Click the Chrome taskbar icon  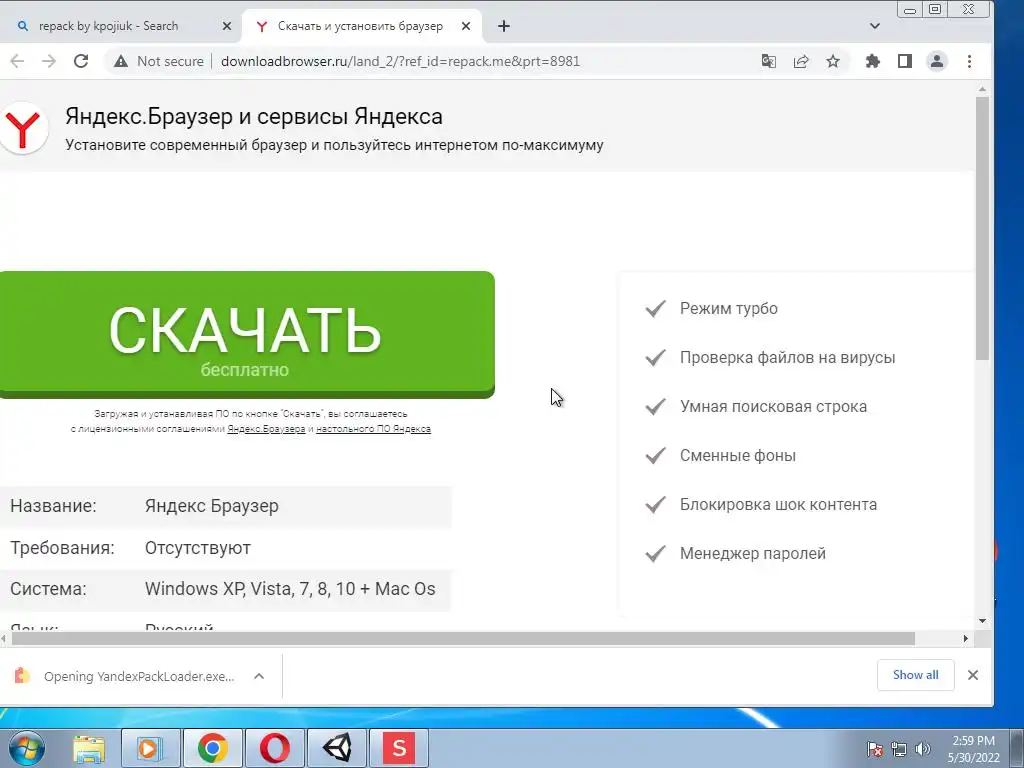pyautogui.click(x=213, y=748)
